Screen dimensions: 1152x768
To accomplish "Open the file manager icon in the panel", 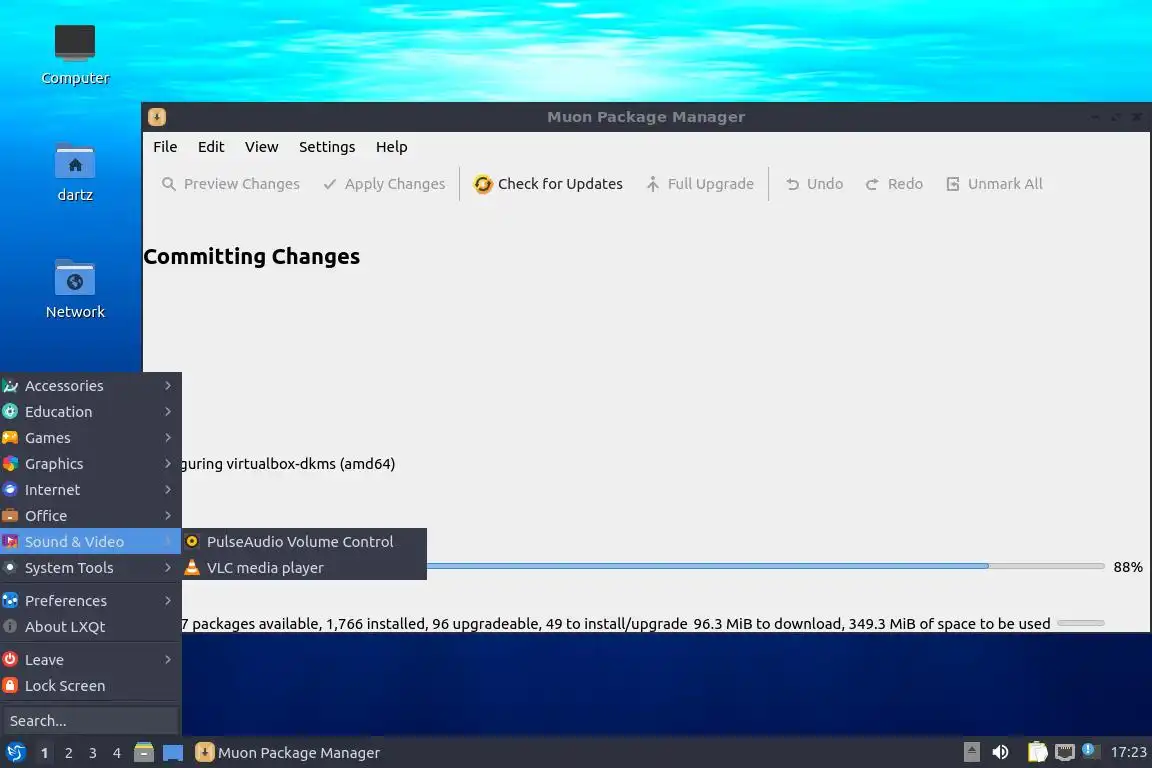I will click(144, 753).
